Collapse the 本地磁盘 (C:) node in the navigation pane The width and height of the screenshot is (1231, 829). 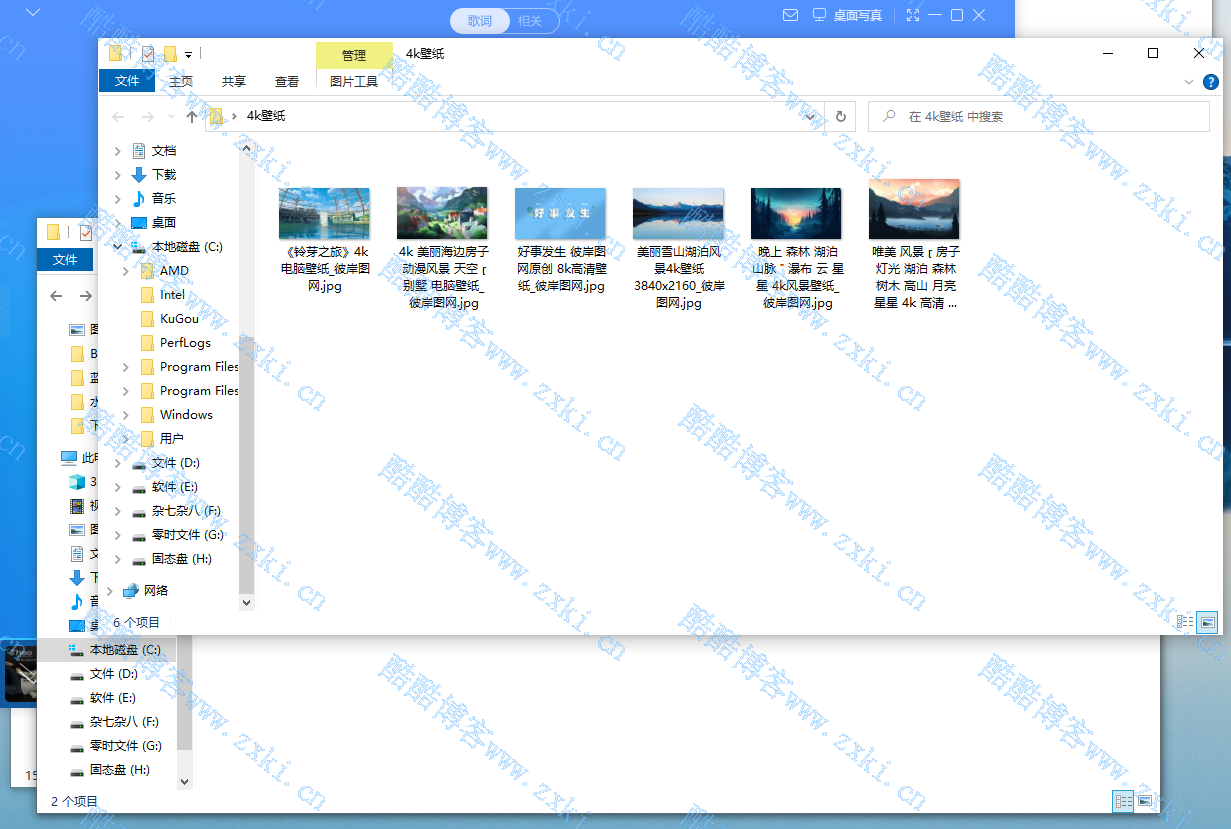click(x=116, y=246)
